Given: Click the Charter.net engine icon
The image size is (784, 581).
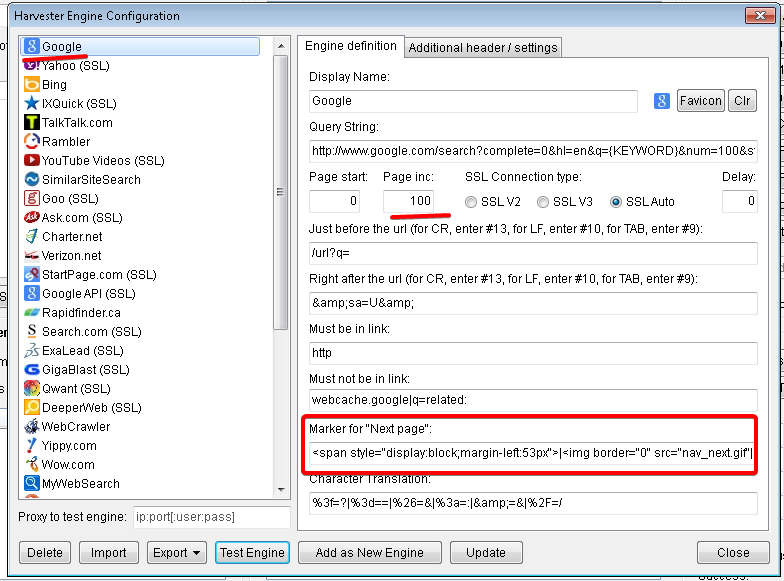Looking at the screenshot, I should tap(32, 236).
